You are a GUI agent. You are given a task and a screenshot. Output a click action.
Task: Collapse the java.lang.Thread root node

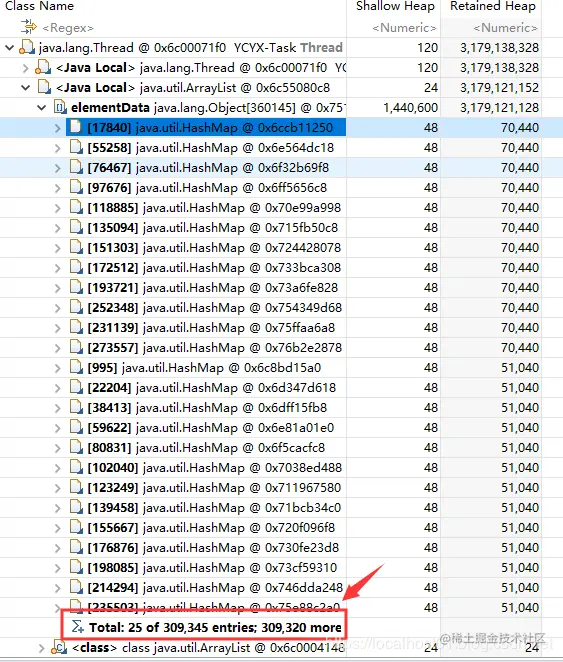click(x=10, y=48)
